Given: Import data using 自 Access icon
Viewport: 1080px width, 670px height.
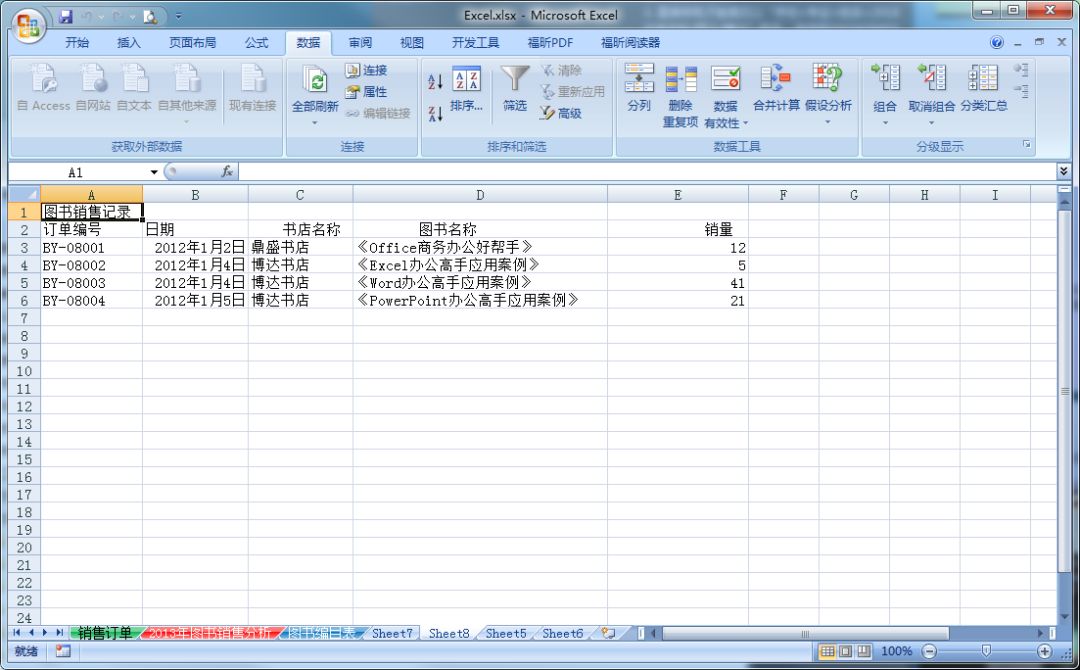Looking at the screenshot, I should pos(43,87).
